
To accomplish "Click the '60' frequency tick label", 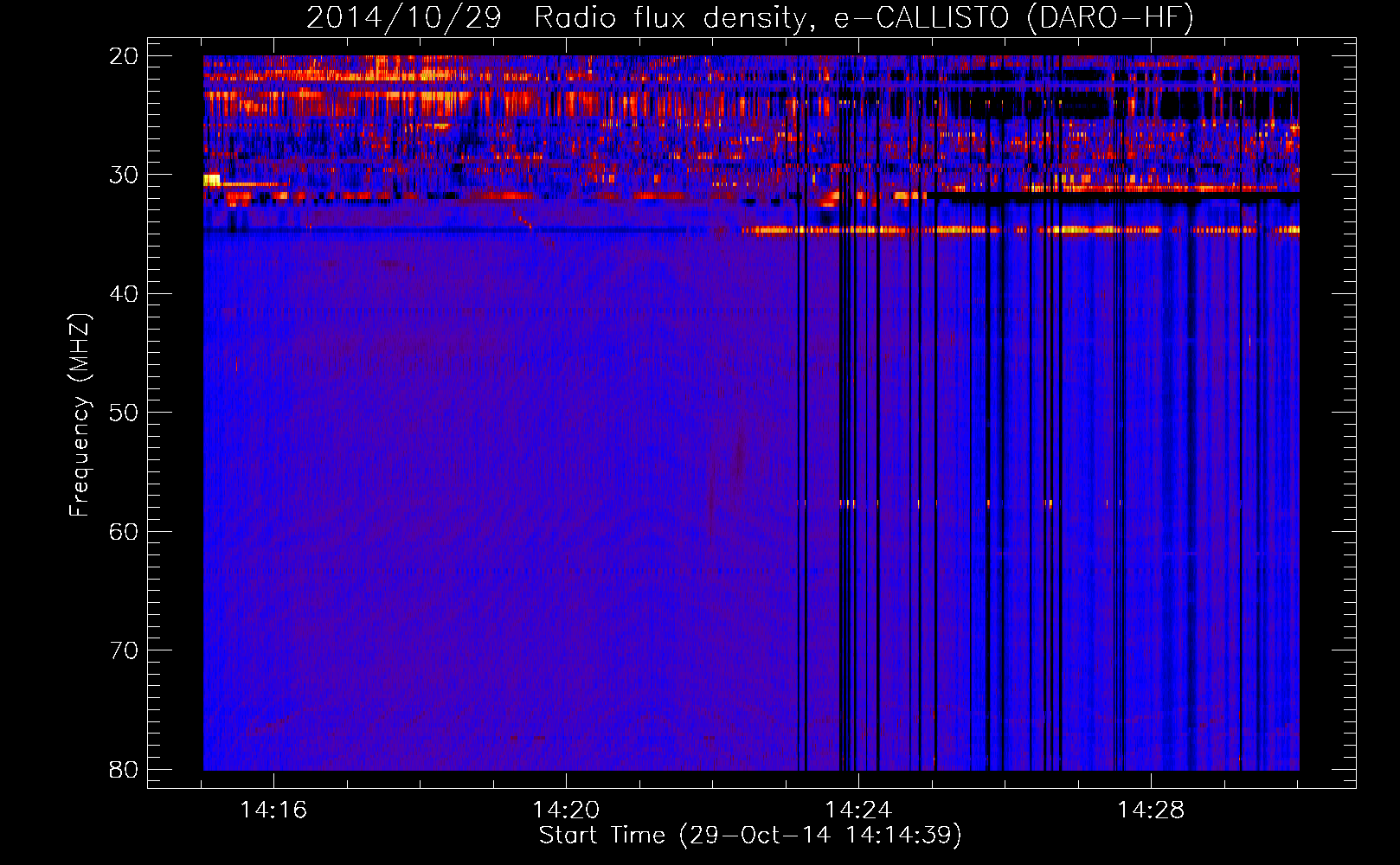I will coord(124,531).
